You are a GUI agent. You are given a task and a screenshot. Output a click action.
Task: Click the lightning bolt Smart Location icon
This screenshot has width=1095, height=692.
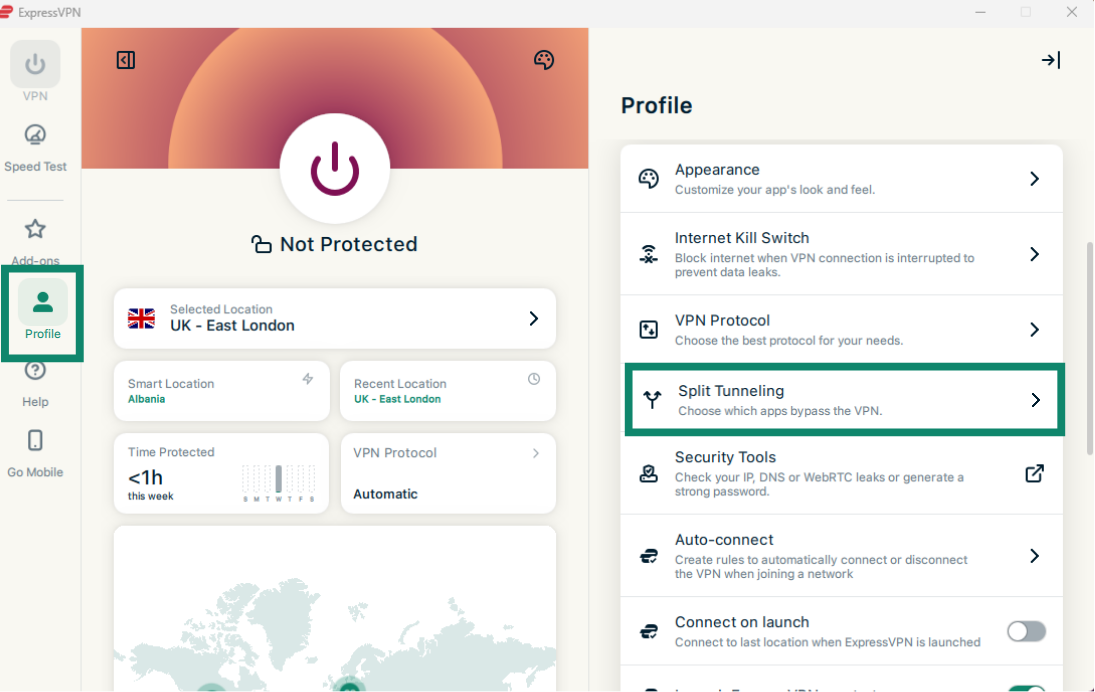pos(307,379)
